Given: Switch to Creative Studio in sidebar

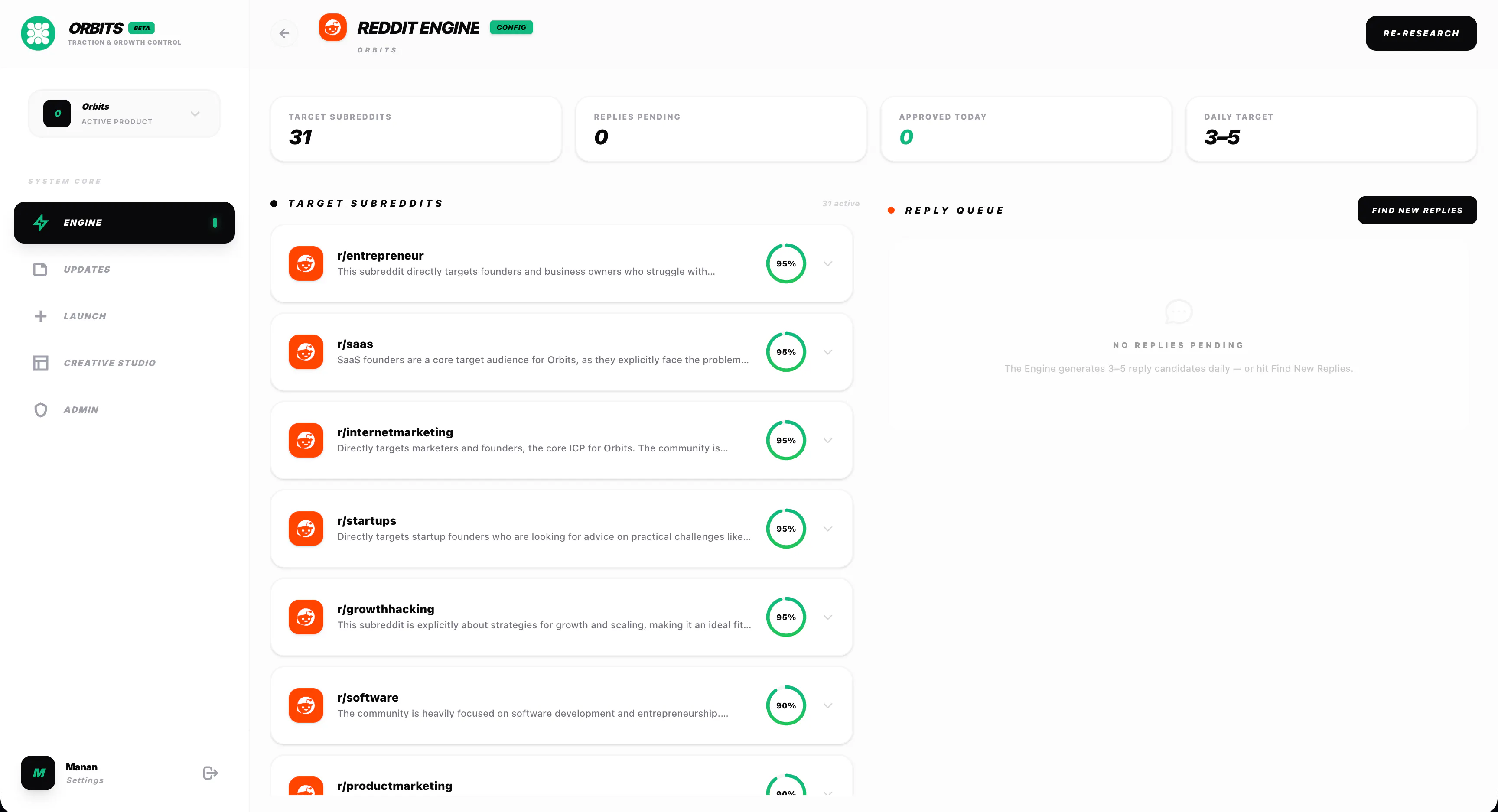Looking at the screenshot, I should (x=124, y=363).
